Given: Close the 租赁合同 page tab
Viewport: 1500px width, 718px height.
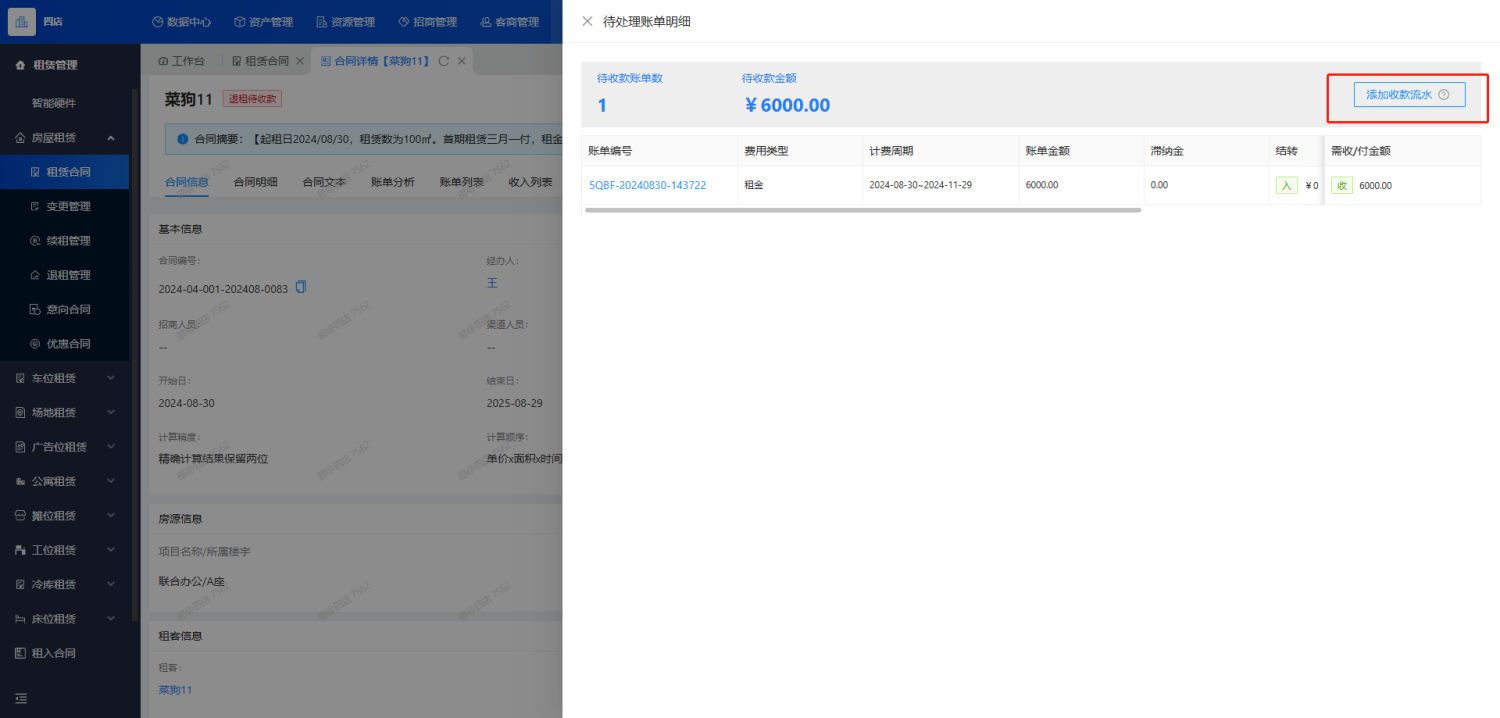Looking at the screenshot, I should pyautogui.click(x=300, y=61).
